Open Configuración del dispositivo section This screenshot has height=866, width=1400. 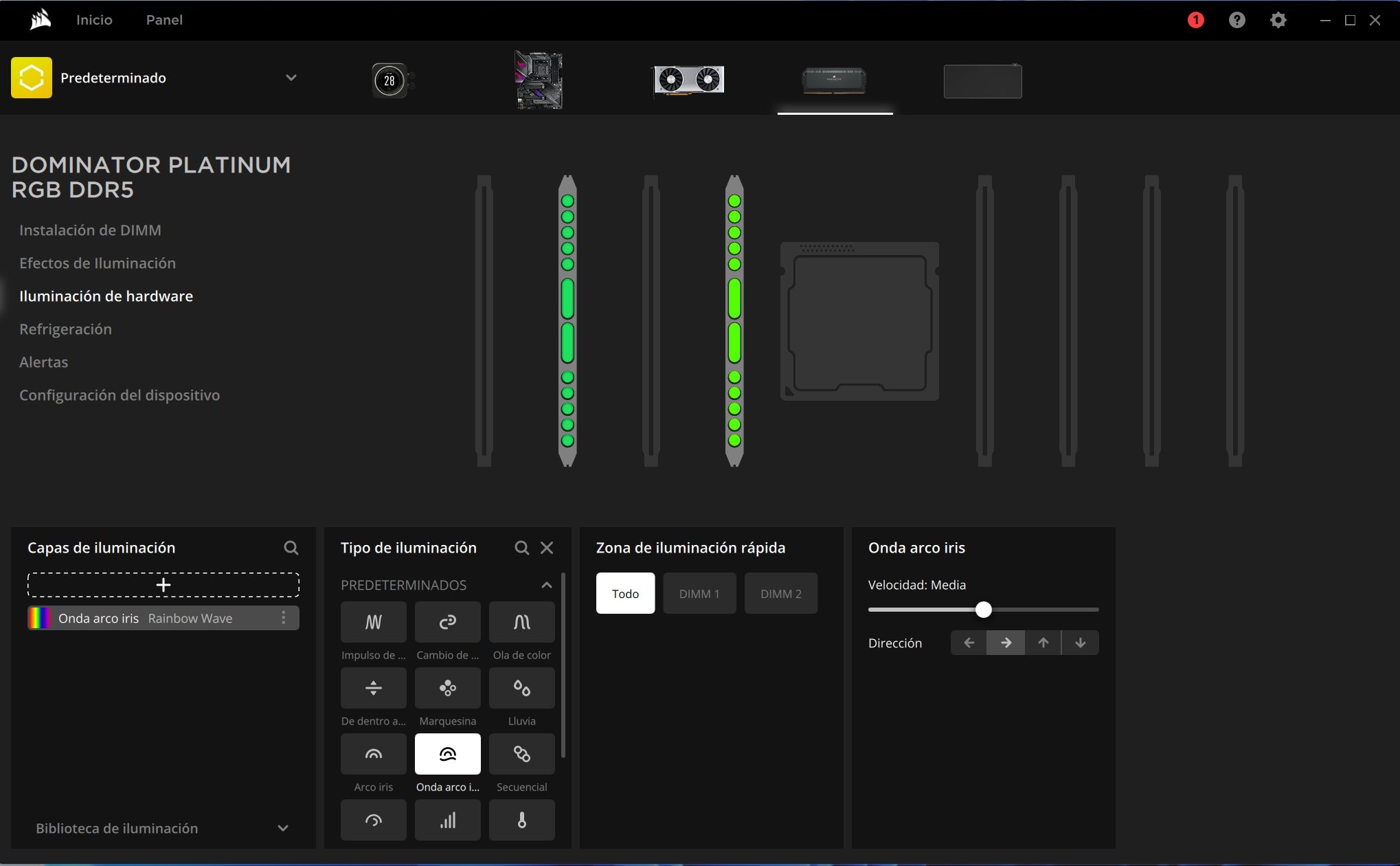click(x=120, y=395)
